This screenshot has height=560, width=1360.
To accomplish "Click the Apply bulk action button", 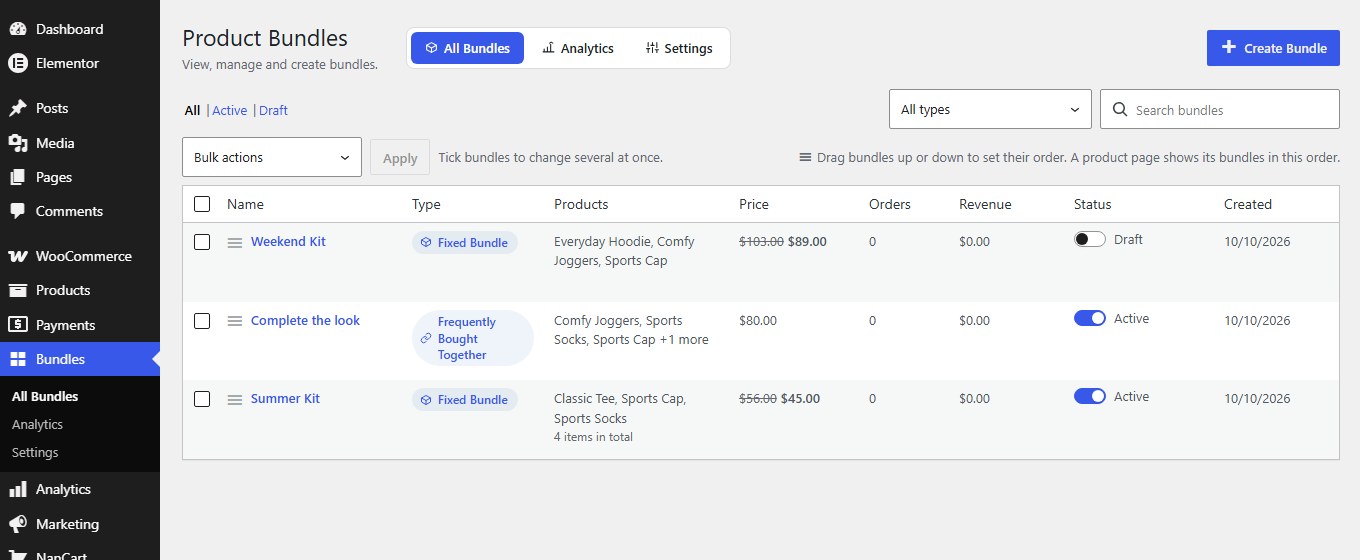I will [x=400, y=158].
